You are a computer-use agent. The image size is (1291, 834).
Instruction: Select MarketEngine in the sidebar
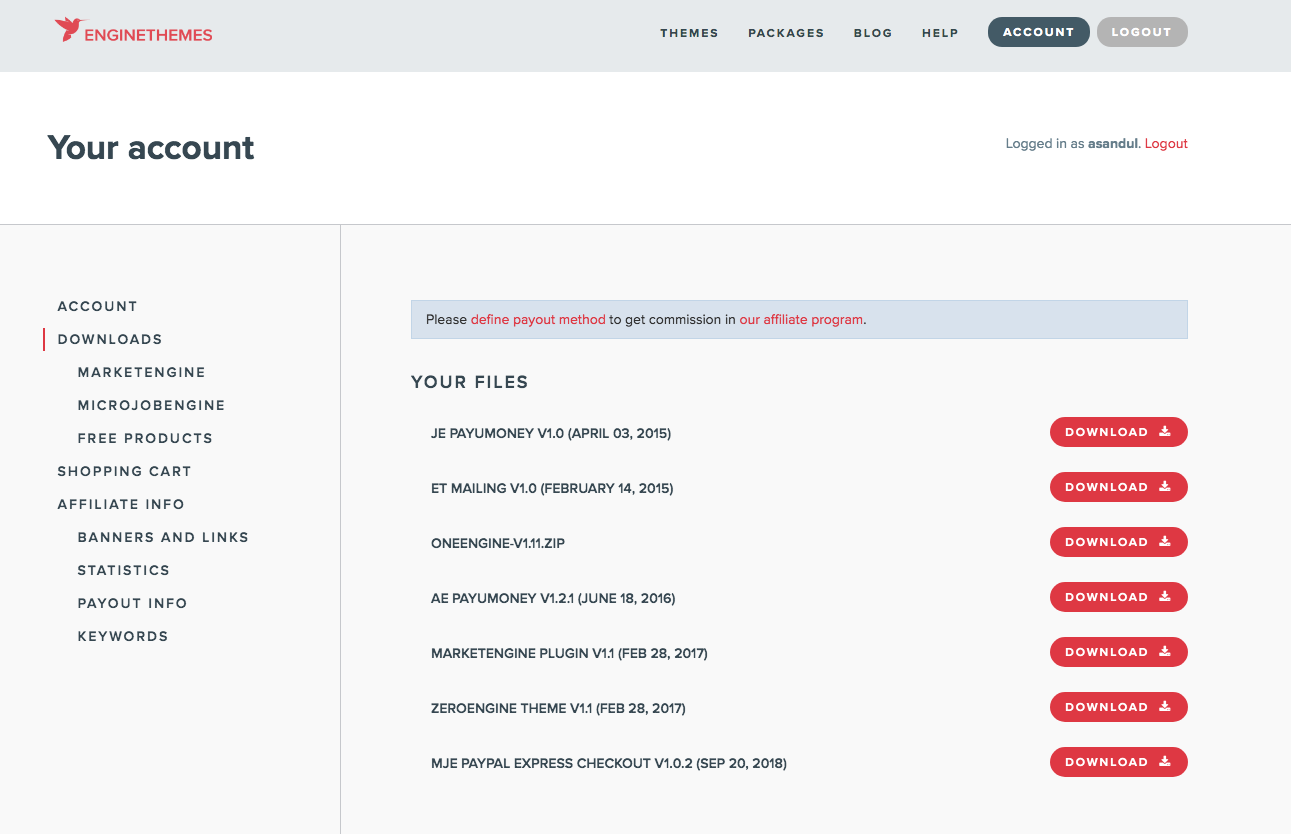pyautogui.click(x=141, y=372)
